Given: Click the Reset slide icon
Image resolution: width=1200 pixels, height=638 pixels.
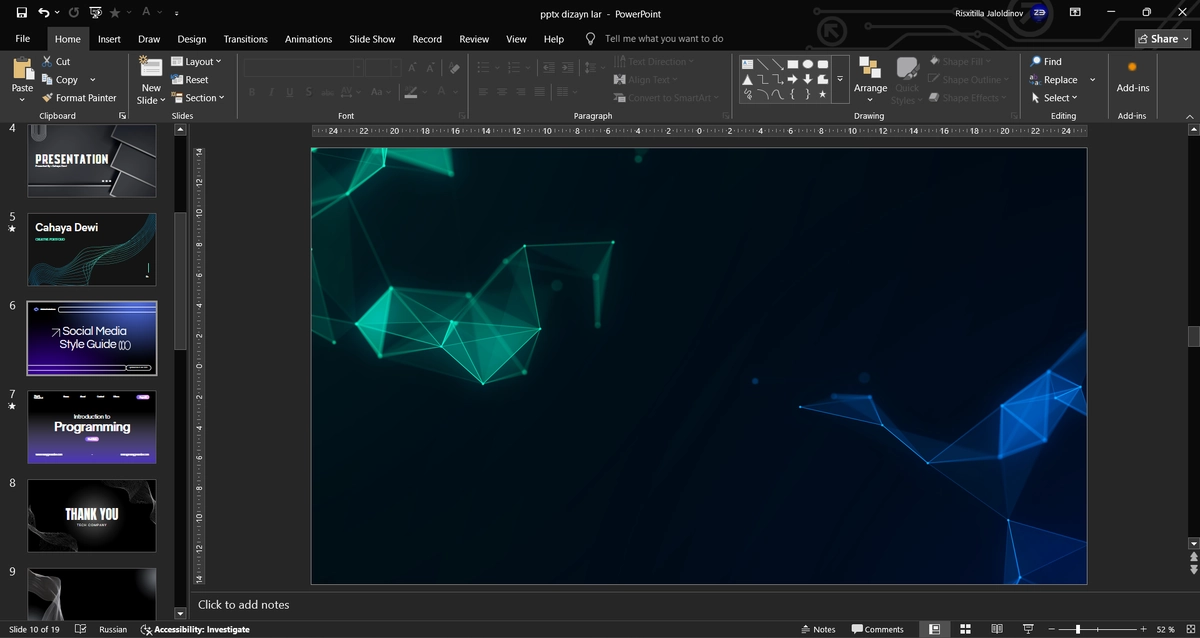Looking at the screenshot, I should tap(177, 79).
